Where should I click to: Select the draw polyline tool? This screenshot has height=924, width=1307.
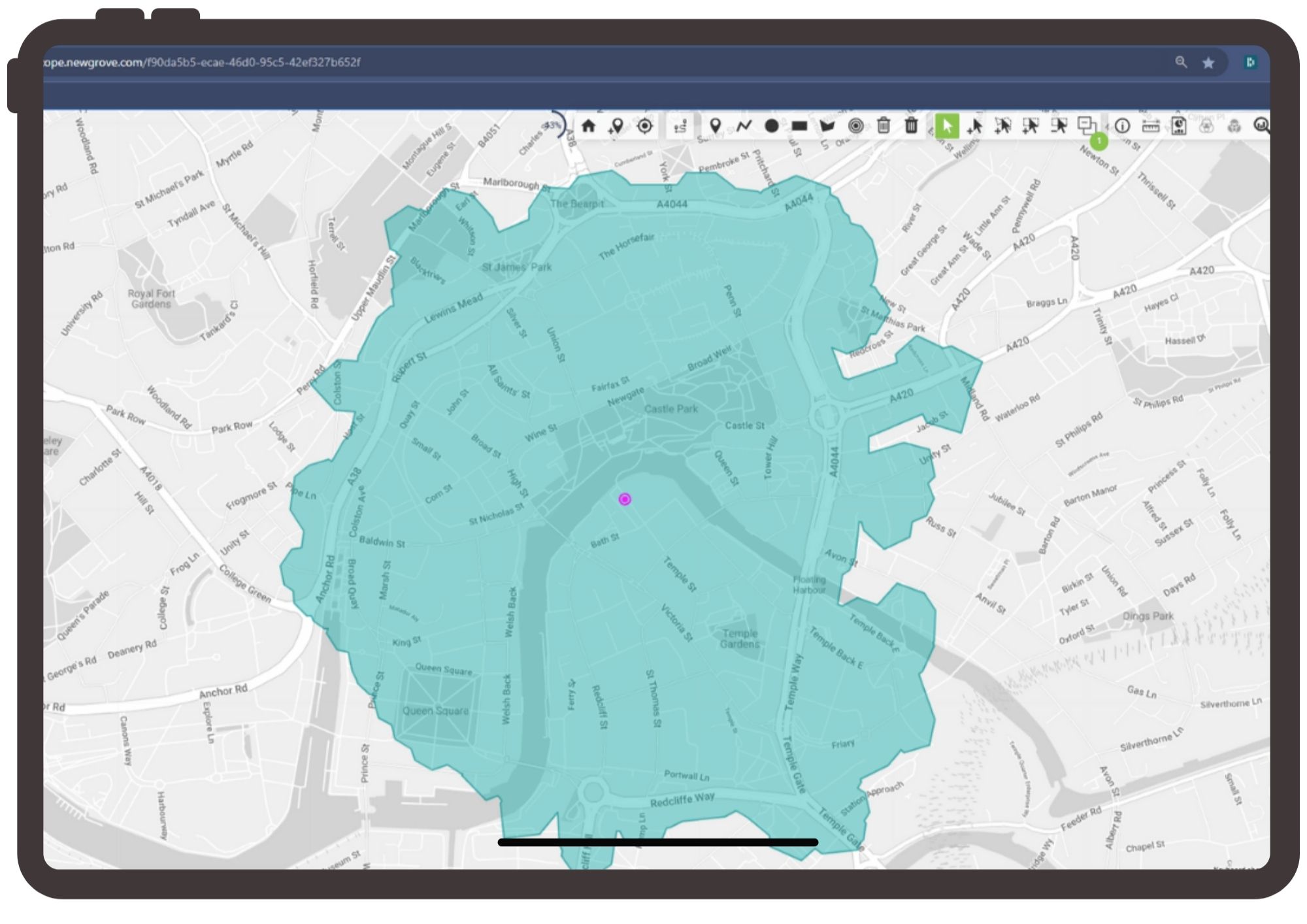[744, 126]
